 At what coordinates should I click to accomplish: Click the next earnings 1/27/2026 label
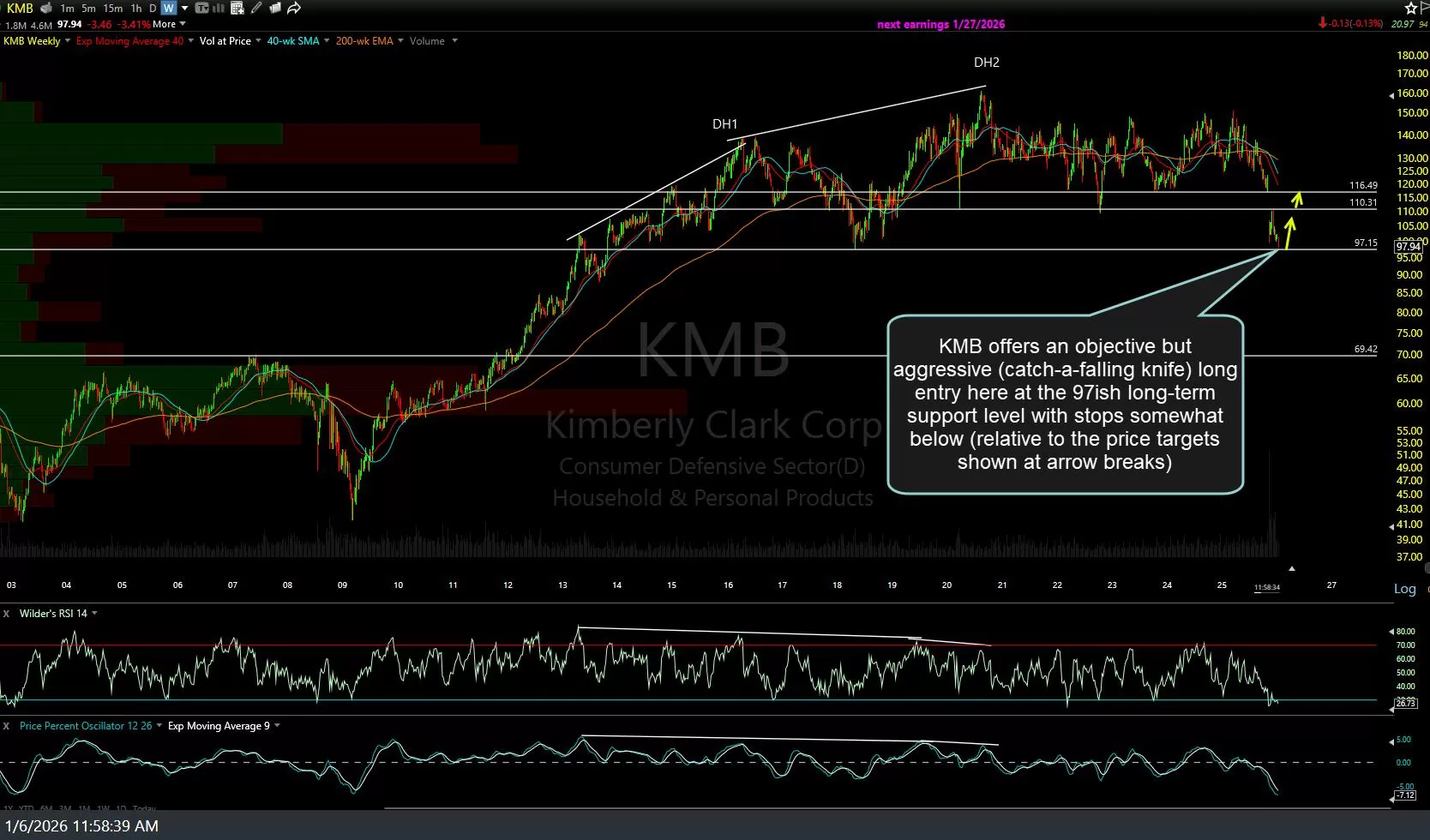pyautogui.click(x=940, y=24)
